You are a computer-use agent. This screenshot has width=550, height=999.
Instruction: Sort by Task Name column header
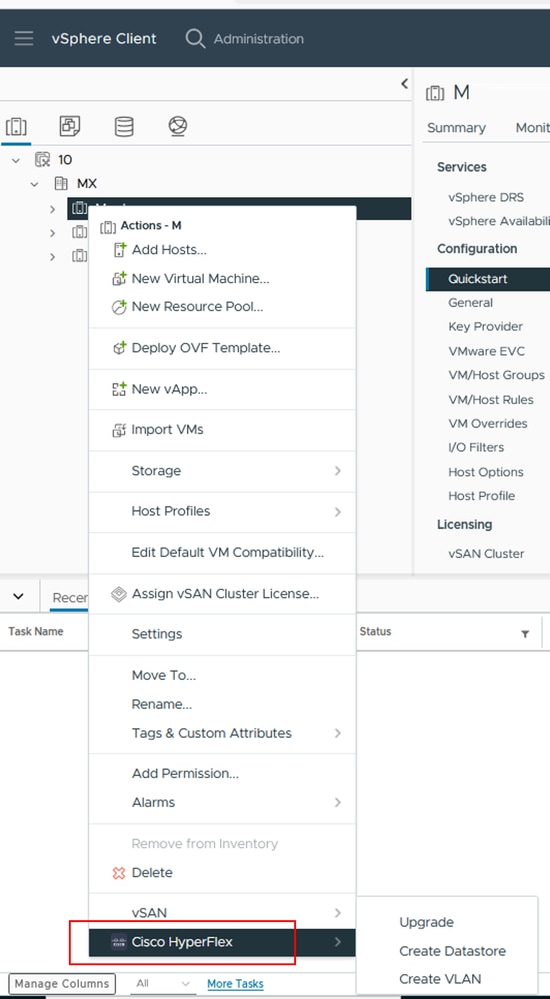pos(36,631)
